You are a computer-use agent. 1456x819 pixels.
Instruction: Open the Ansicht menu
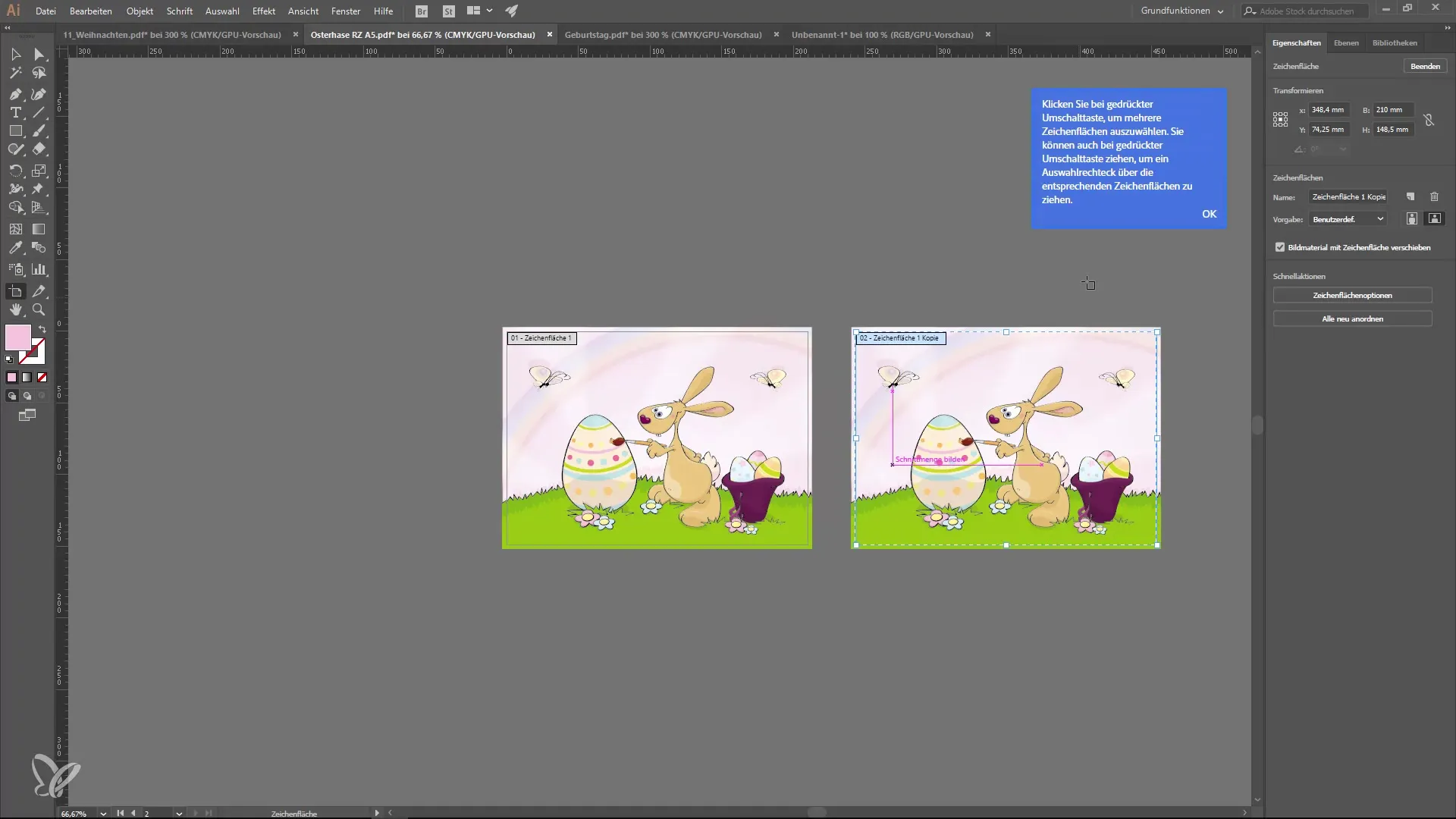pyautogui.click(x=303, y=11)
